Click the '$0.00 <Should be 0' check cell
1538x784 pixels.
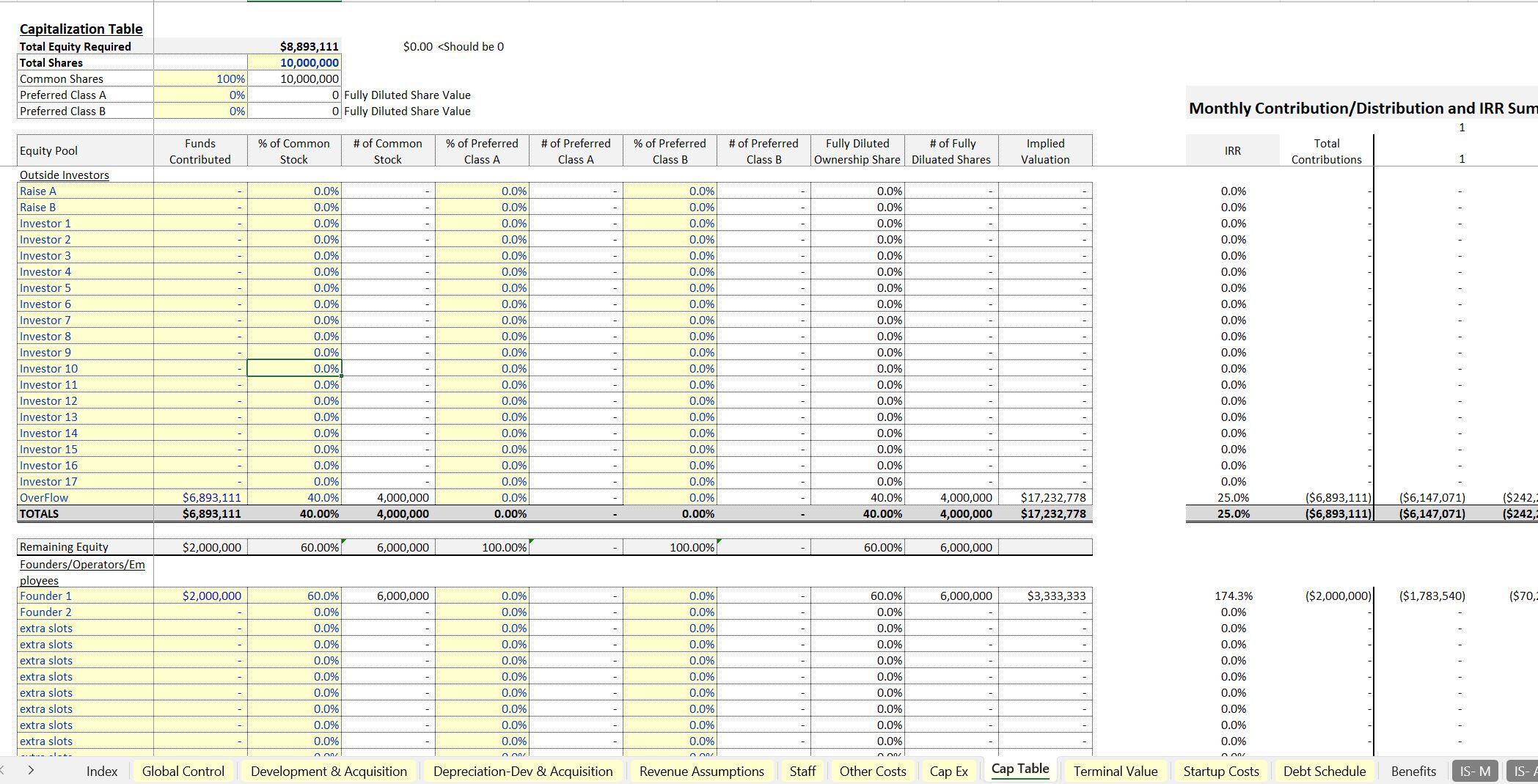[x=453, y=46]
